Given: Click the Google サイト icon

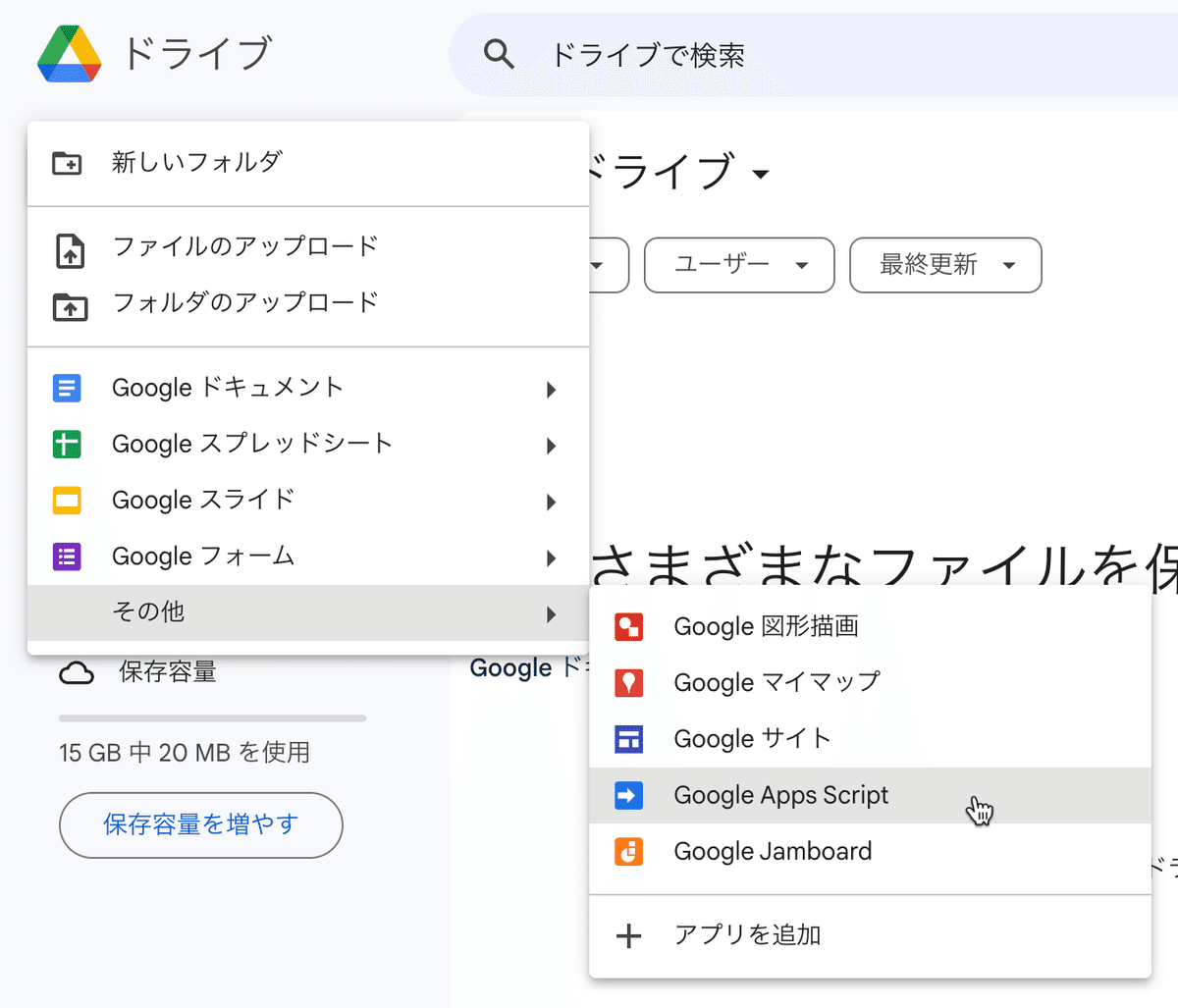Looking at the screenshot, I should click(x=628, y=739).
